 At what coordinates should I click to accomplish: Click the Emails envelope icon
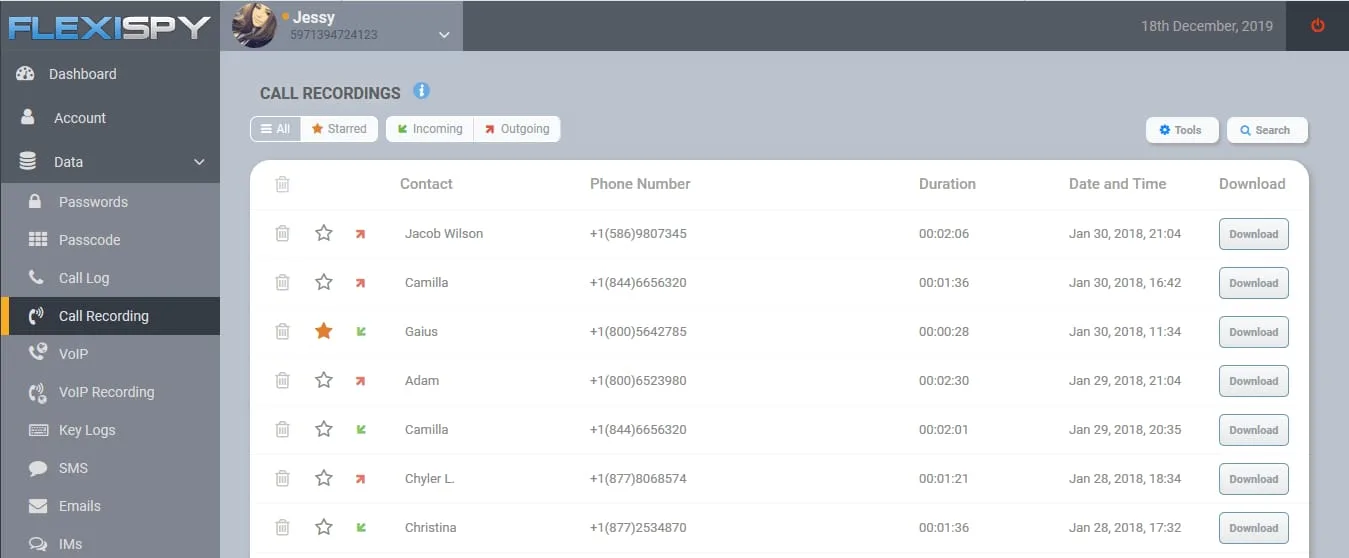[38, 506]
